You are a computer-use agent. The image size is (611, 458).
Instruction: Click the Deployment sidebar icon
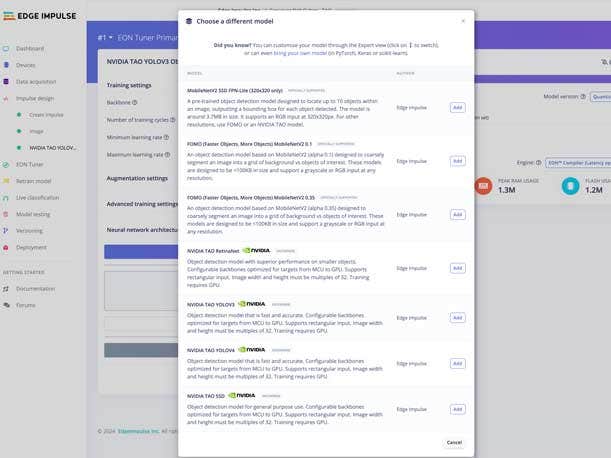click(x=7, y=247)
